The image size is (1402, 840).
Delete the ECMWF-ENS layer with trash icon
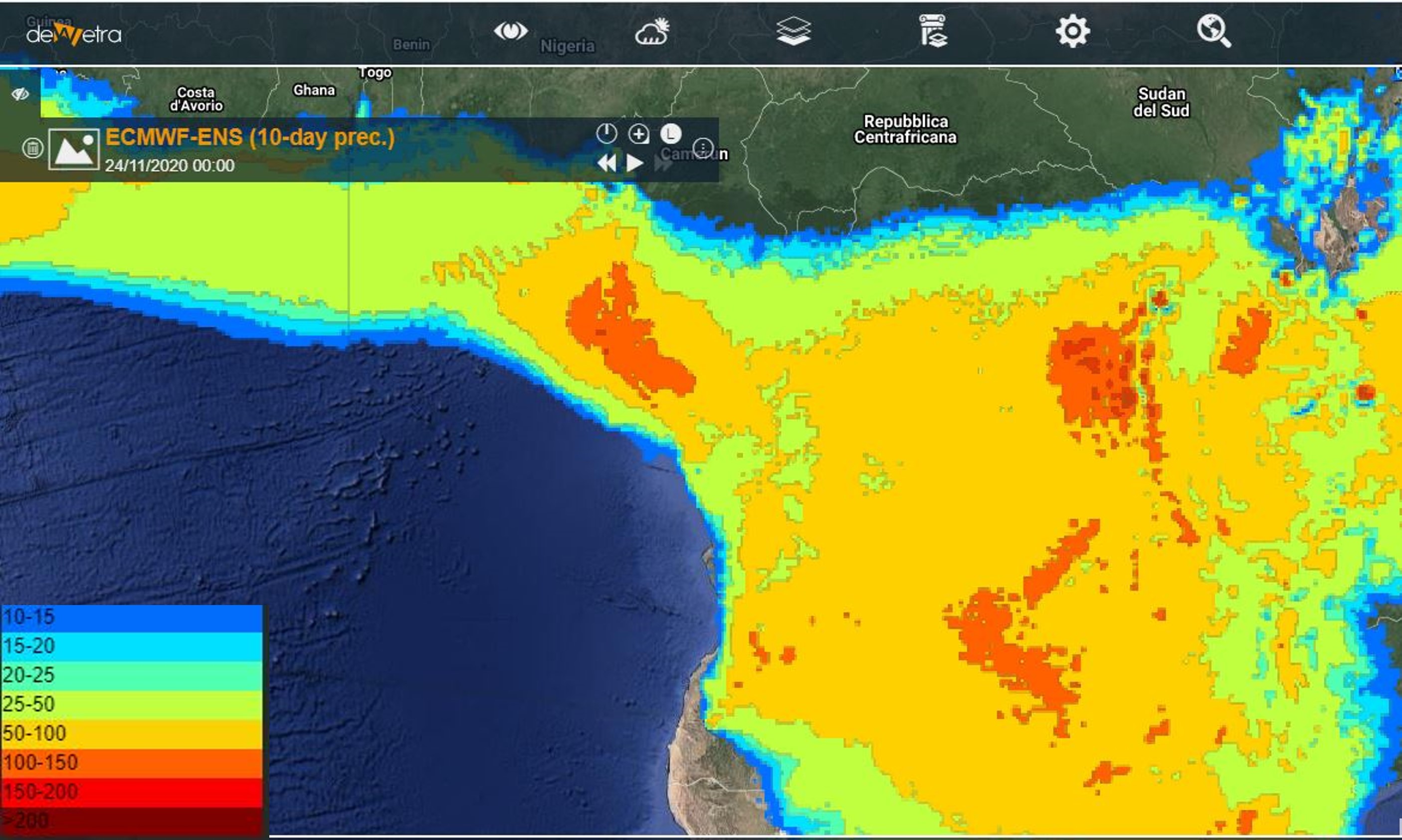[x=33, y=148]
